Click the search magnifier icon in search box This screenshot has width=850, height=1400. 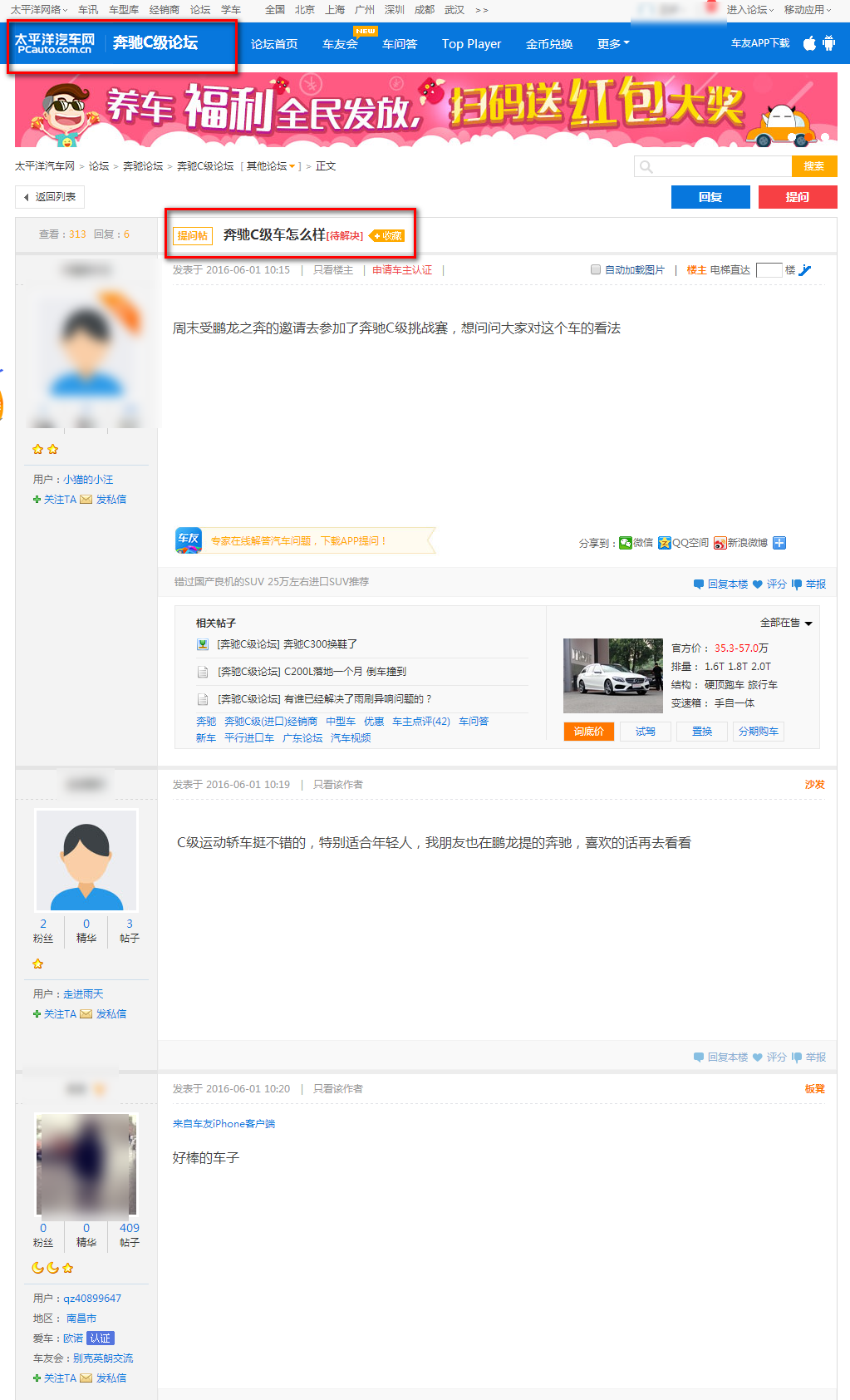[646, 166]
